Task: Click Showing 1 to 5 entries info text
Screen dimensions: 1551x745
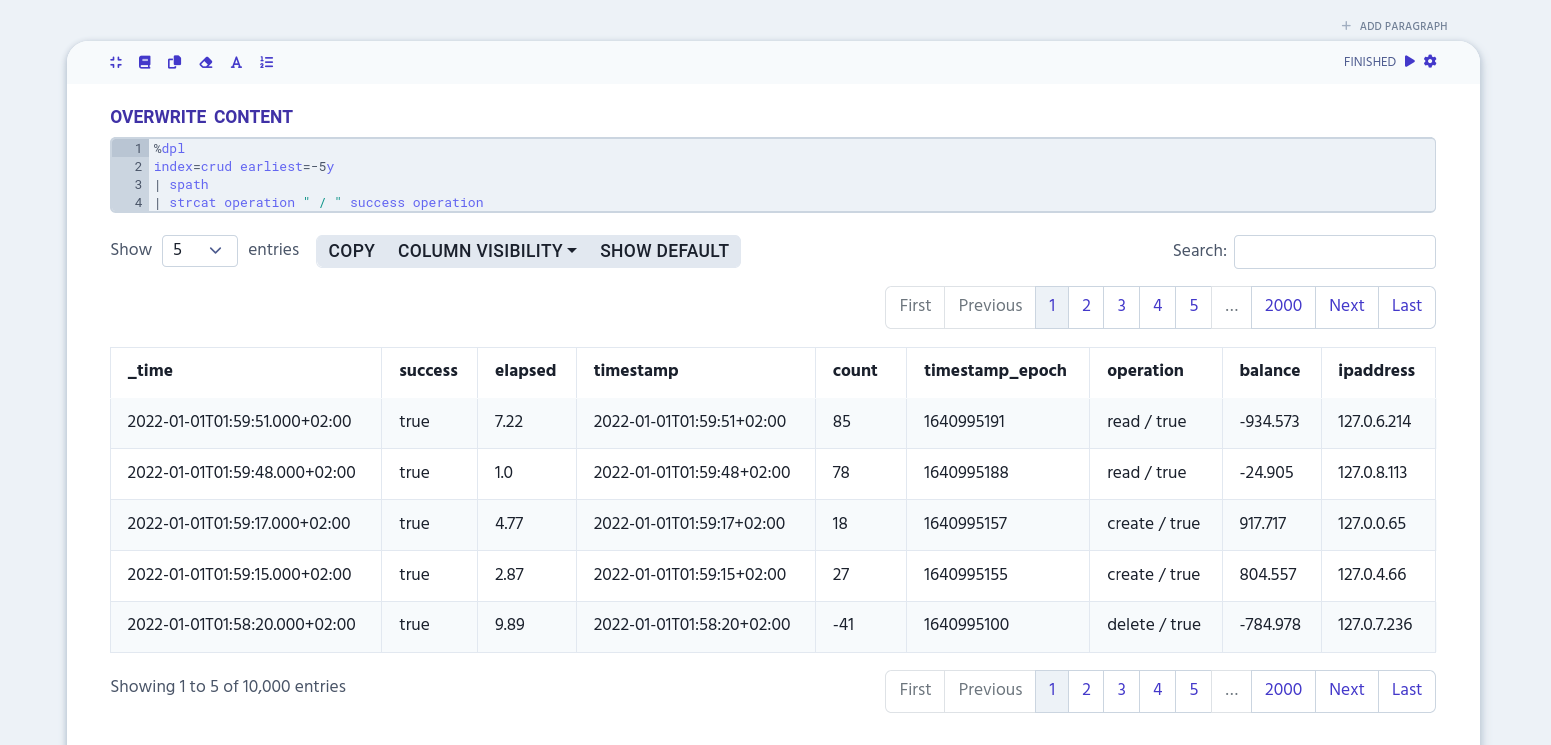Action: pyautogui.click(x=228, y=687)
